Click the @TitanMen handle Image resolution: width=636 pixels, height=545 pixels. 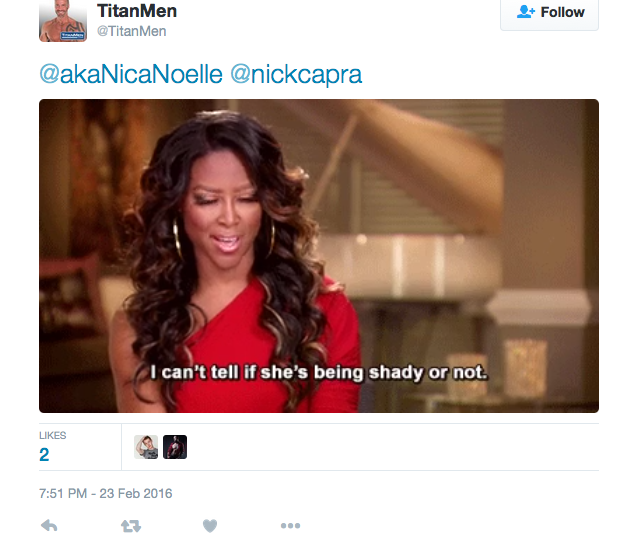pos(131,31)
